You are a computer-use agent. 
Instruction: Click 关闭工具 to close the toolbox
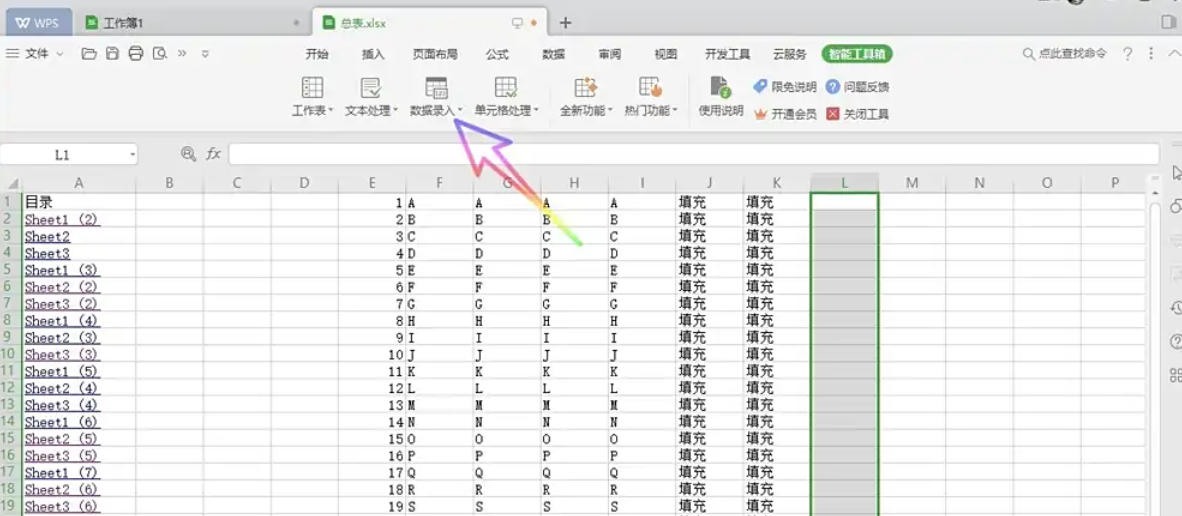857,114
